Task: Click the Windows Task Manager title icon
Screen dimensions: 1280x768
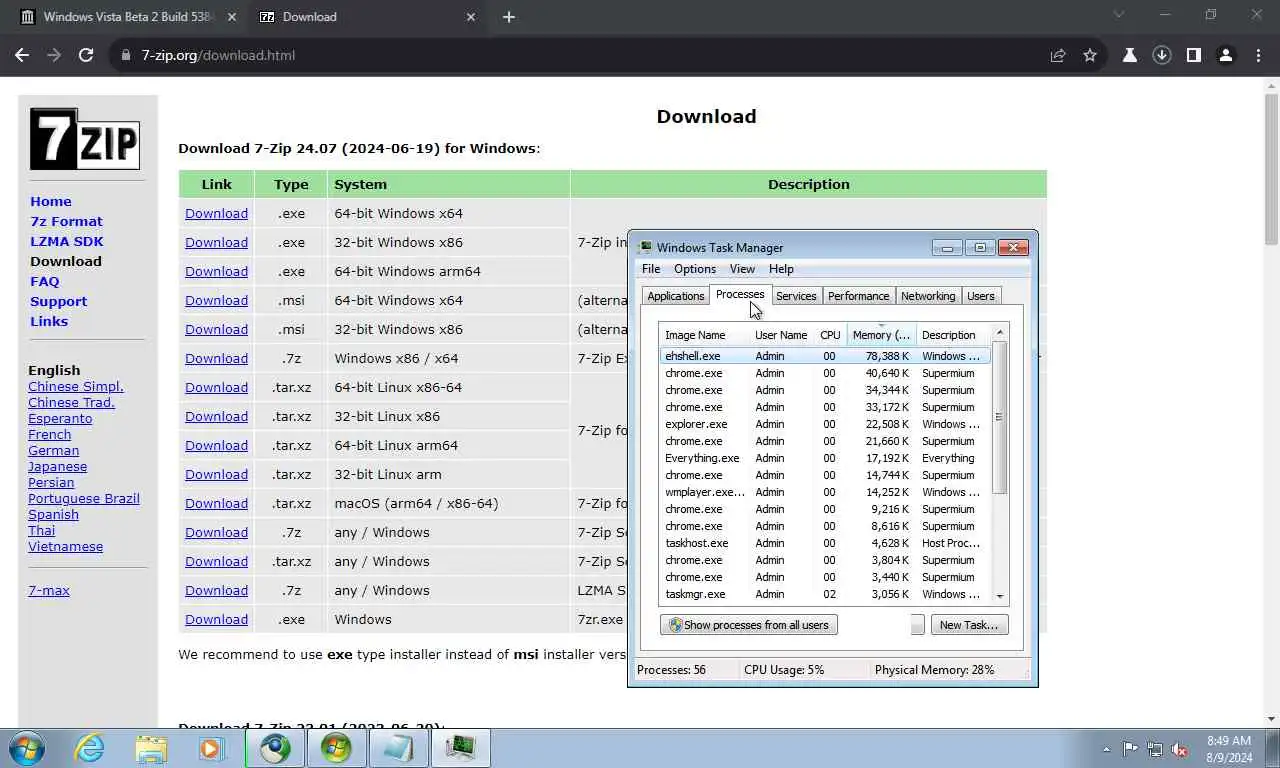Action: (x=646, y=247)
